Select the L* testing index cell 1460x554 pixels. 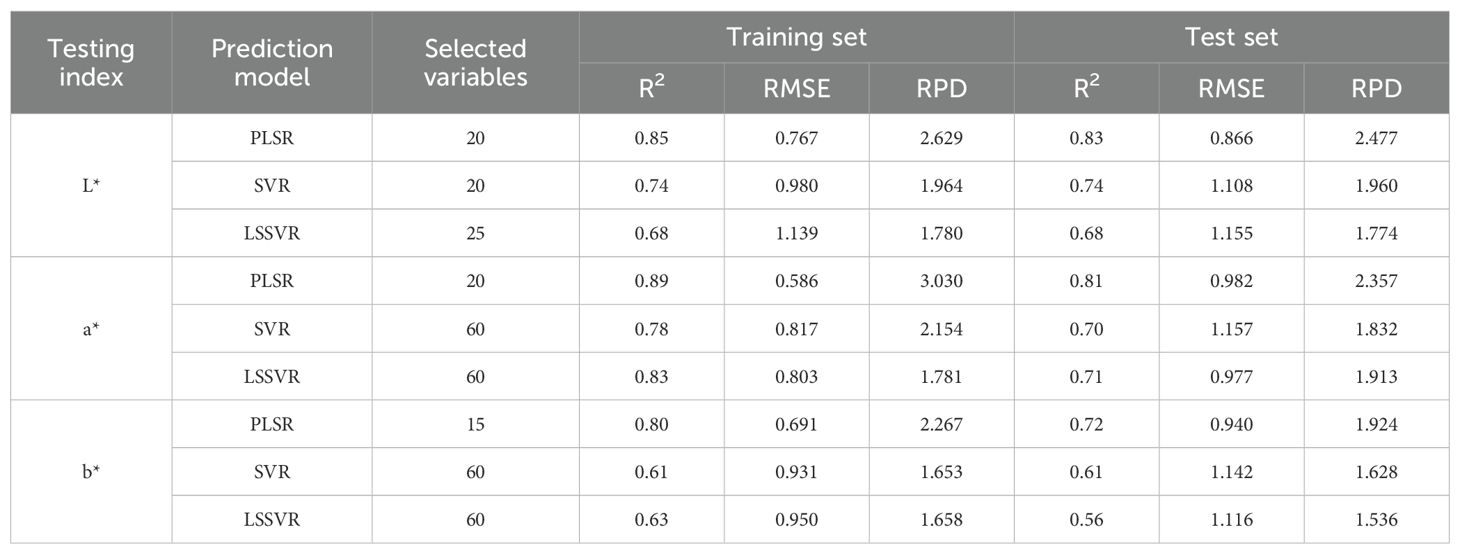90,186
